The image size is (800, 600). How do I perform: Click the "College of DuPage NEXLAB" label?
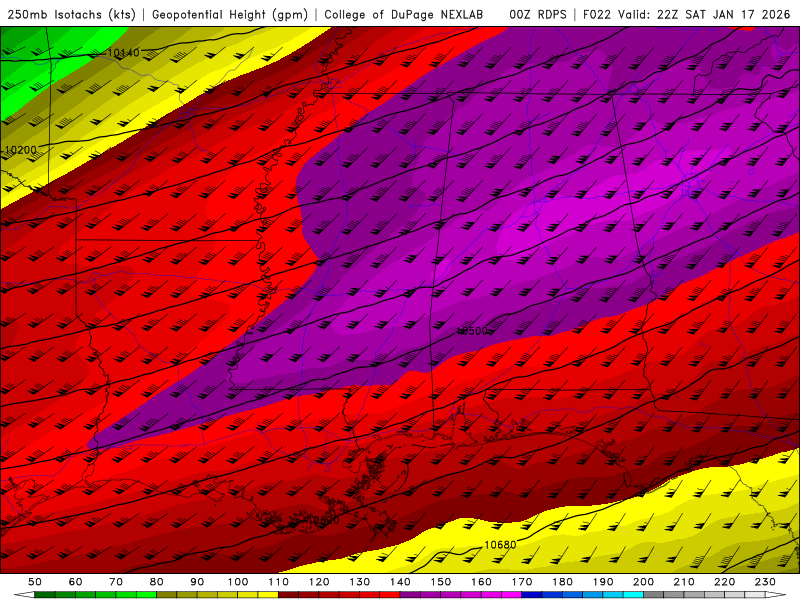click(404, 15)
